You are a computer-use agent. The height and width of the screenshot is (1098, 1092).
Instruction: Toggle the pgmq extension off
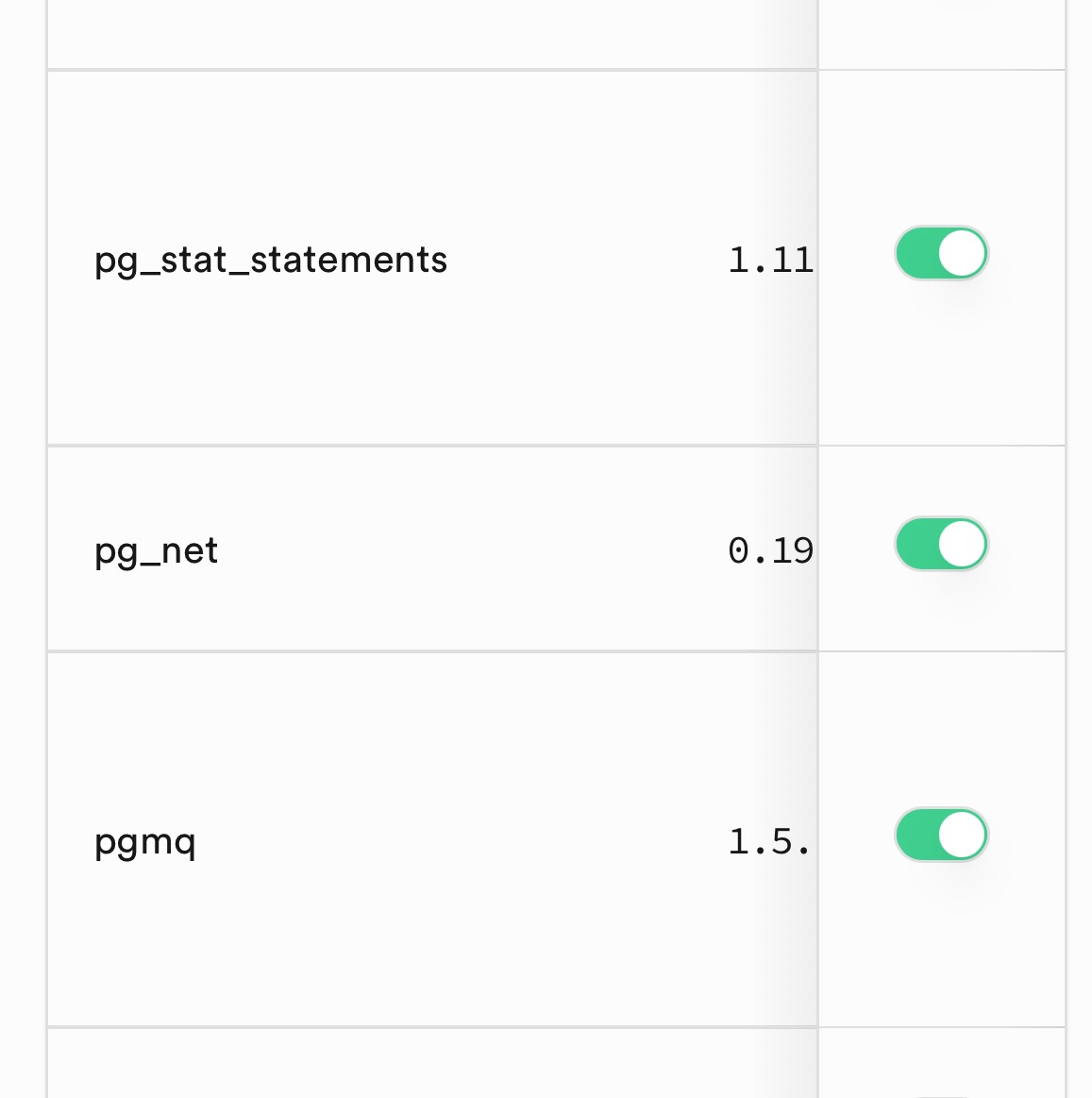[x=941, y=836]
